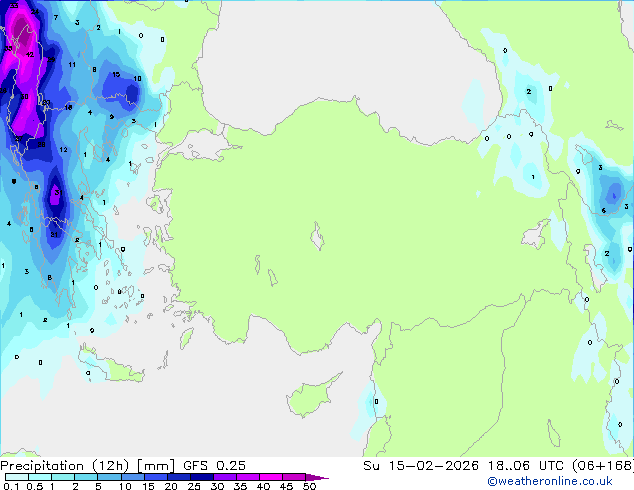Click the '12' precipitation value on map
Image resolution: width=634 pixels, height=490 pixels.
click(x=63, y=150)
